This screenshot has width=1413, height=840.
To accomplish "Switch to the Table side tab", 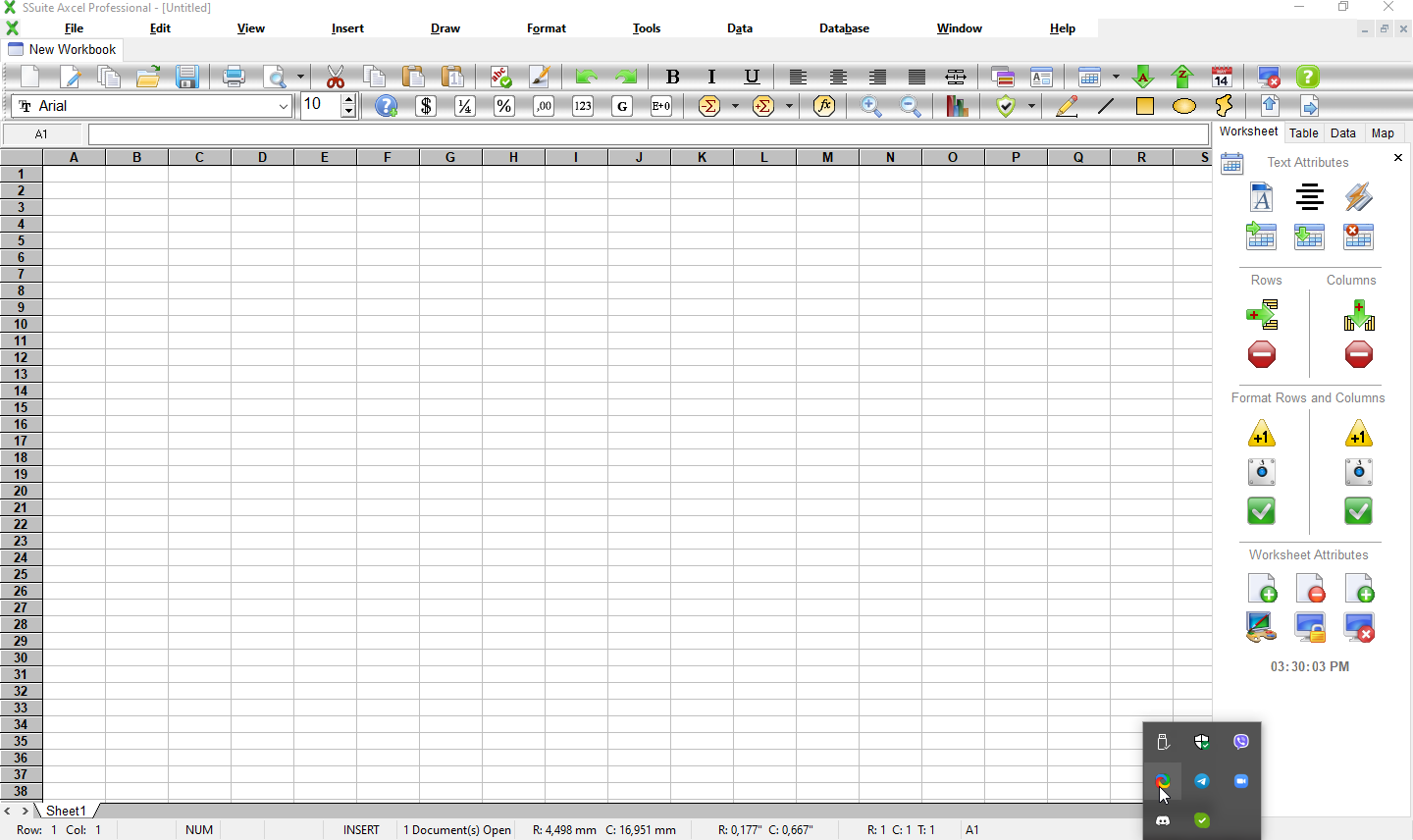I will 1303,132.
